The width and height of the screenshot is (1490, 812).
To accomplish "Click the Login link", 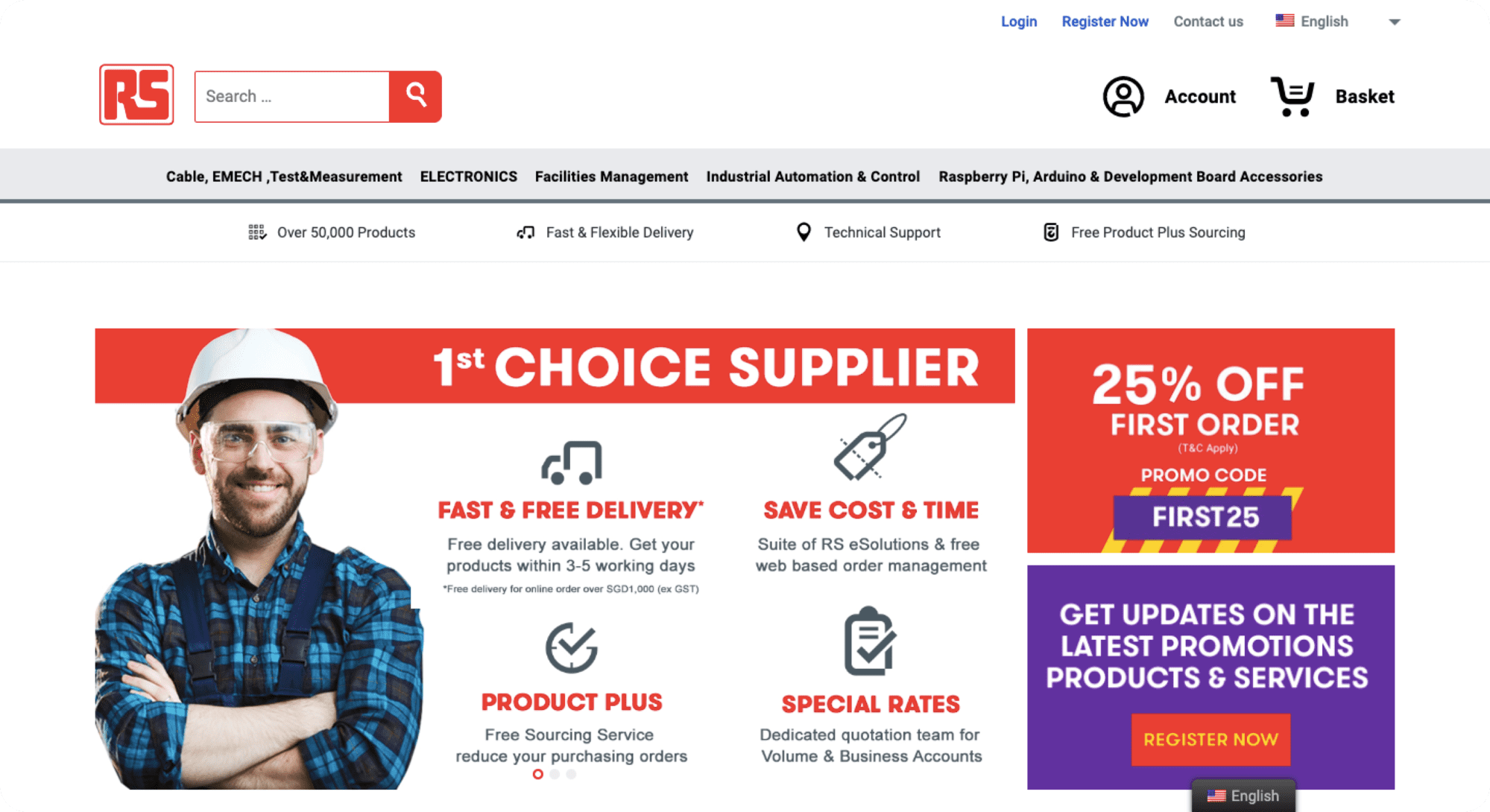I will click(1020, 20).
